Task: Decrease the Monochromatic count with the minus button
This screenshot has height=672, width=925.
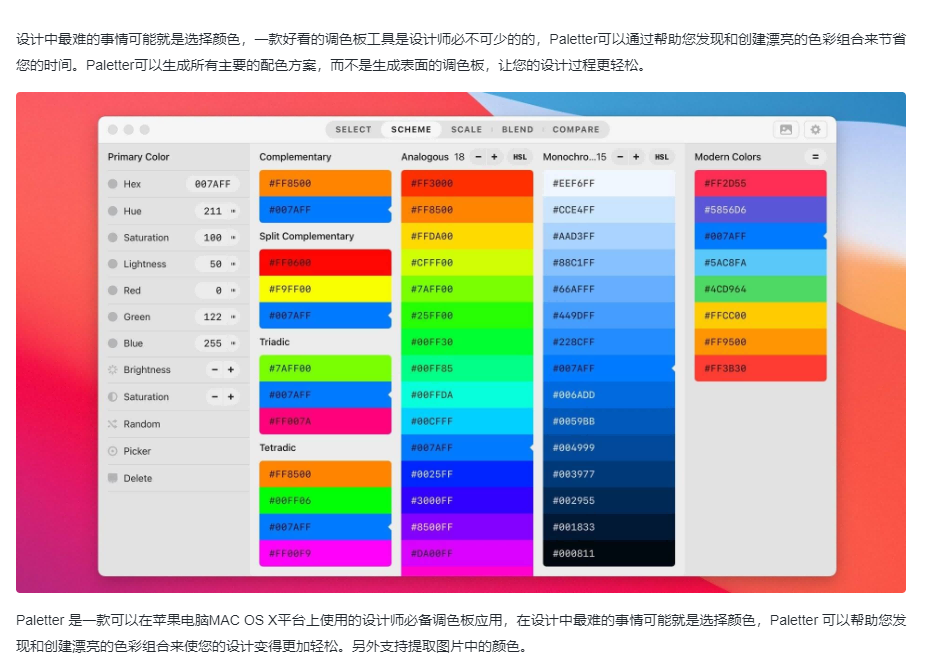Action: pyautogui.click(x=620, y=157)
